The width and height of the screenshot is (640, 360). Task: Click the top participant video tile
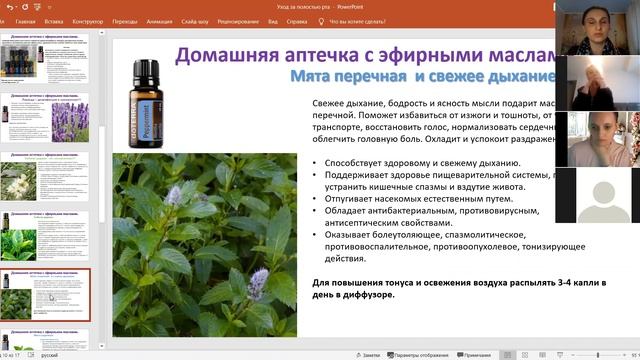[x=598, y=27]
